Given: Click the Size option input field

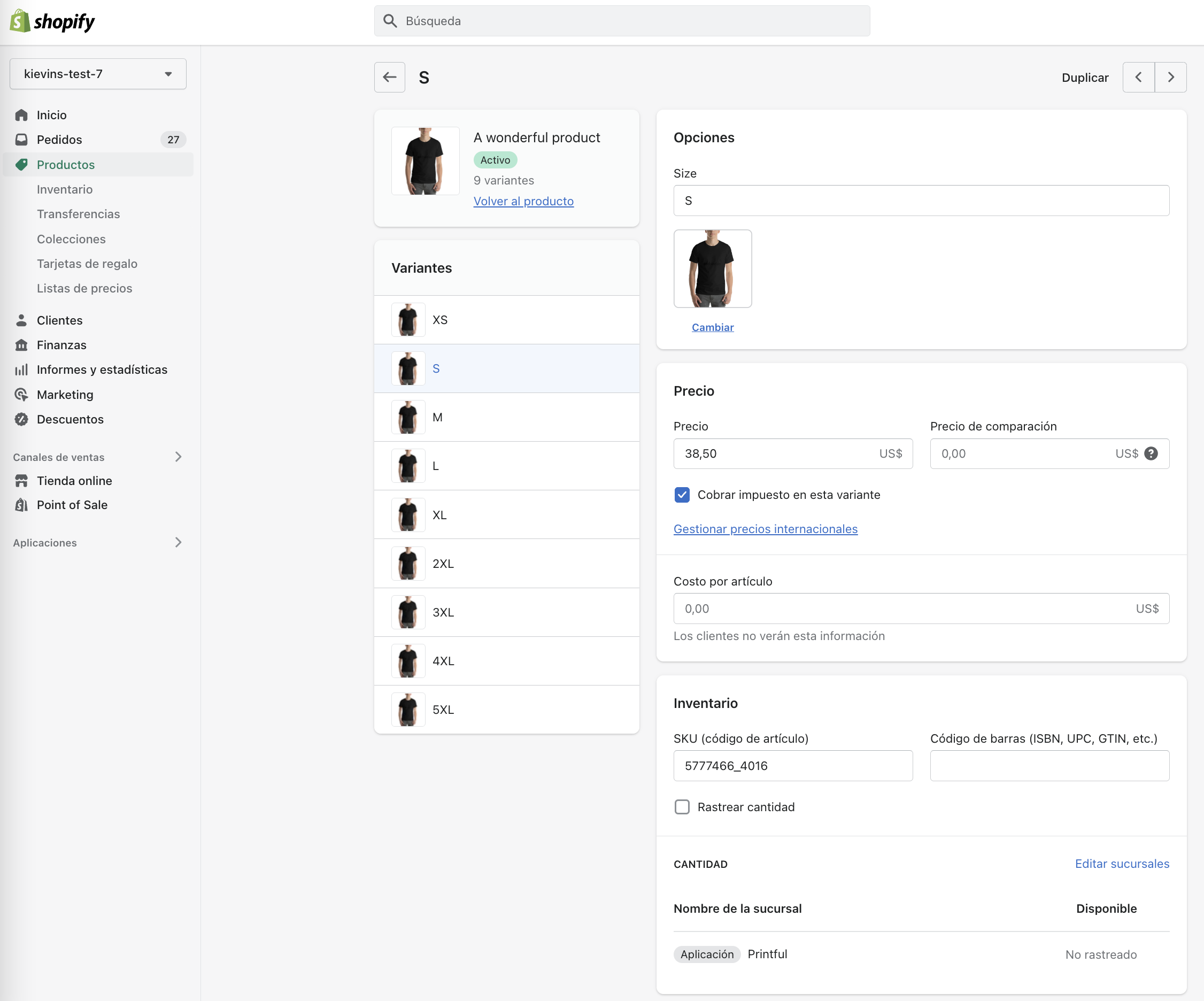Looking at the screenshot, I should point(921,201).
